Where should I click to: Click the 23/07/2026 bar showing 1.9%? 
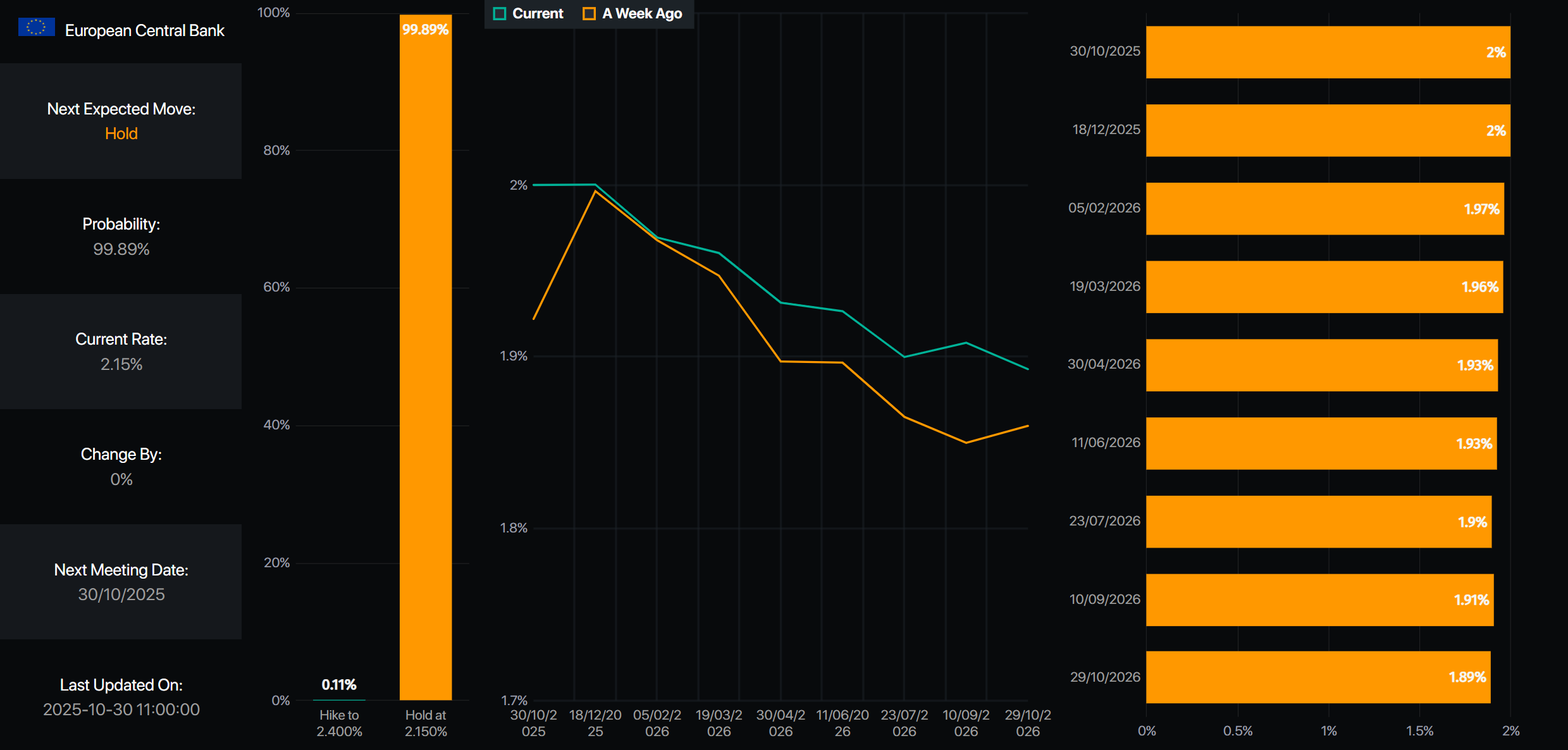1318,522
